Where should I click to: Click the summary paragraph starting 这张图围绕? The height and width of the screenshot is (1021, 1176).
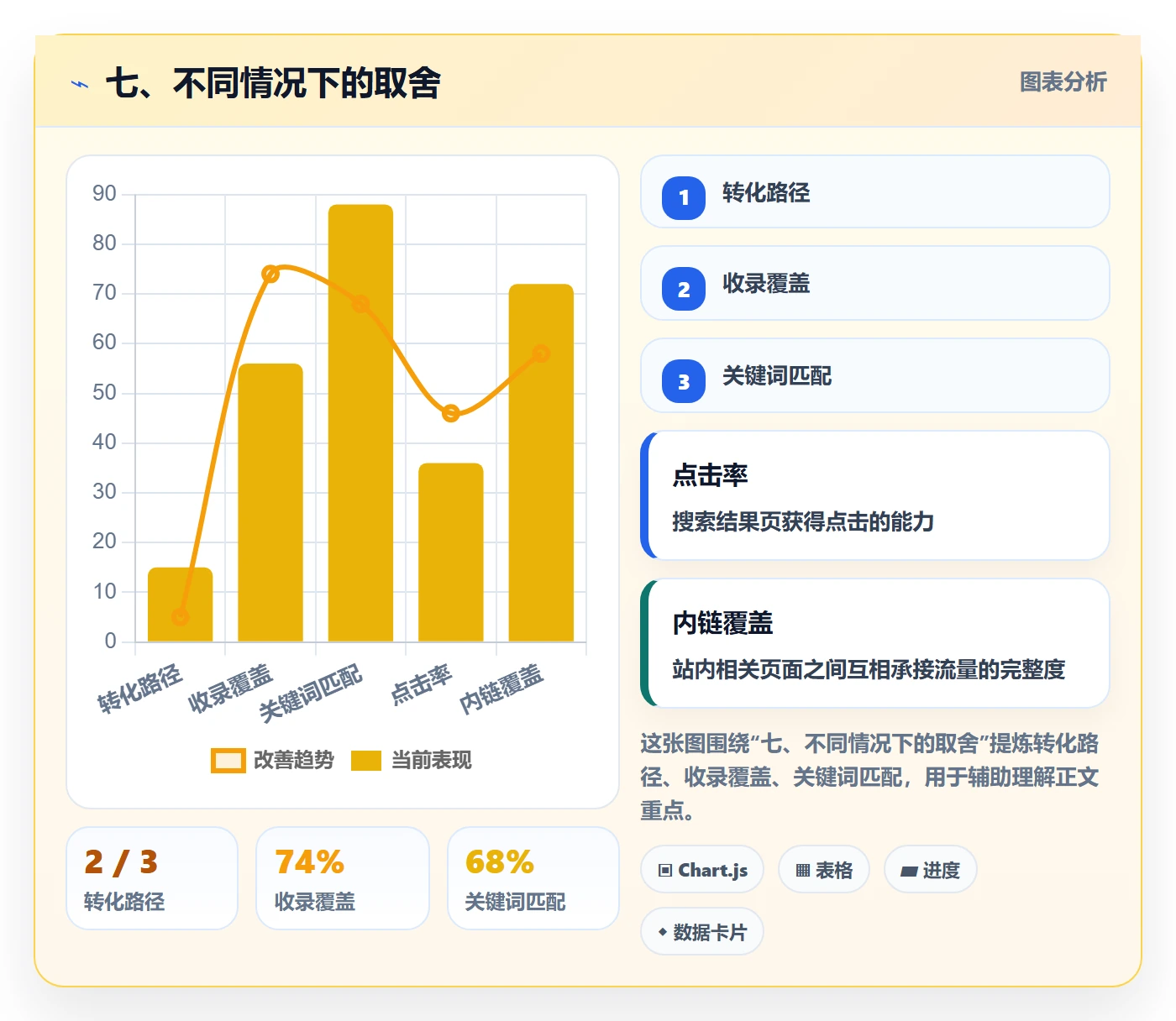pyautogui.click(x=869, y=777)
